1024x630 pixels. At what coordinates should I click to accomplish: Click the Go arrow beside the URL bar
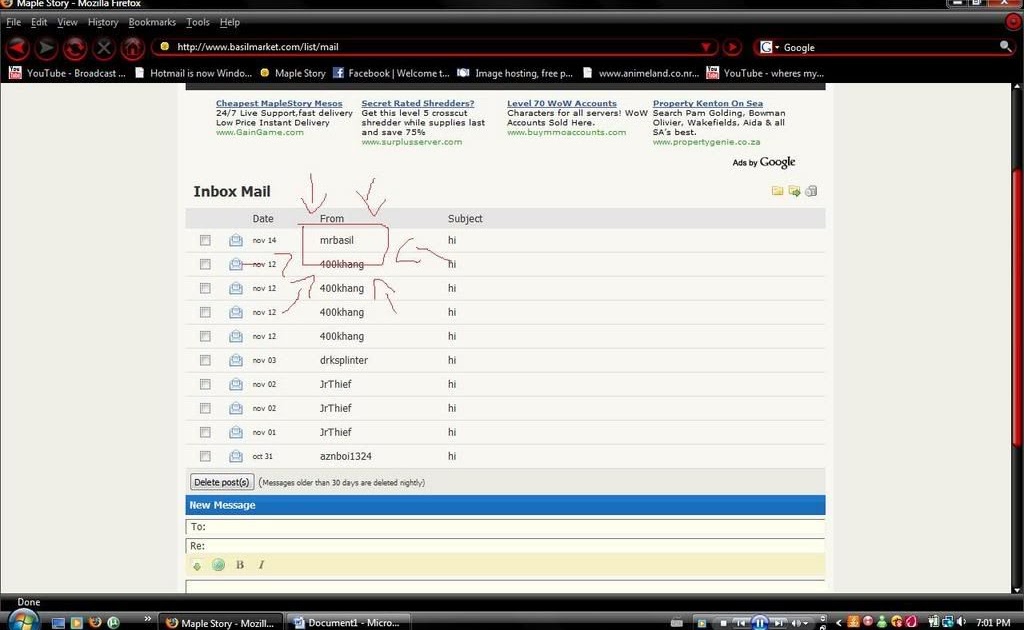tap(733, 47)
